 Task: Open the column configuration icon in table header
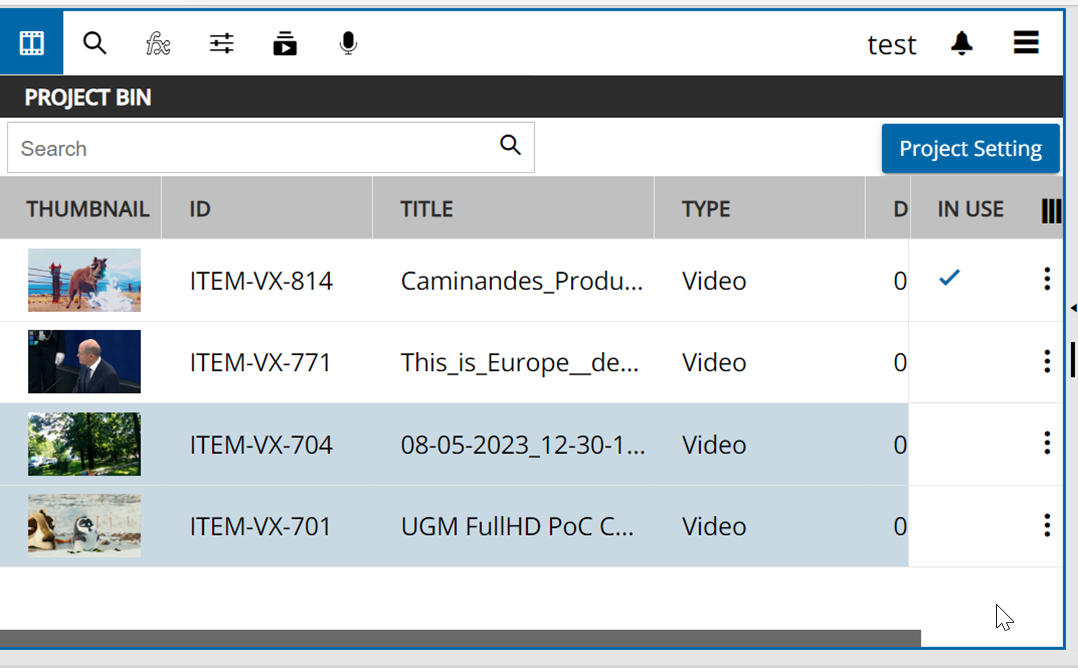click(1051, 209)
